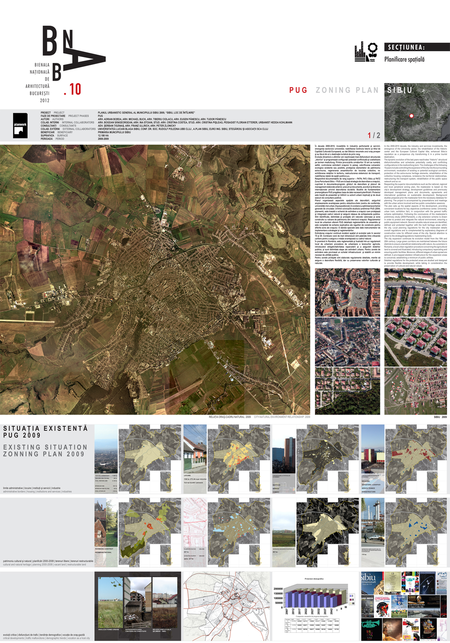450x643 pixels.
Task: Click the red PUG title
Action: tap(298, 90)
